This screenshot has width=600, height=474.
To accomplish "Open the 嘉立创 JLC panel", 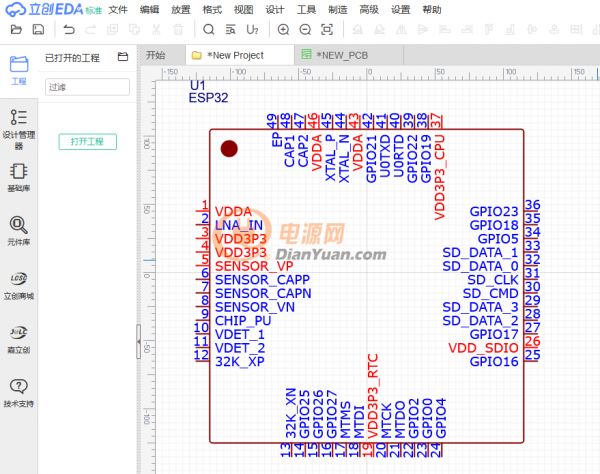I will 19,339.
